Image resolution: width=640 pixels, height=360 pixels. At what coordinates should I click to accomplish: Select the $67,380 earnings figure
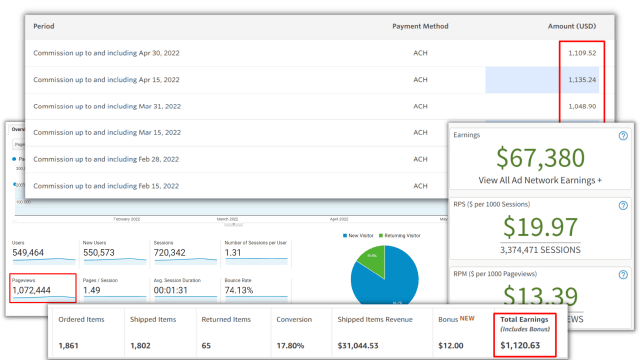pyautogui.click(x=540, y=158)
